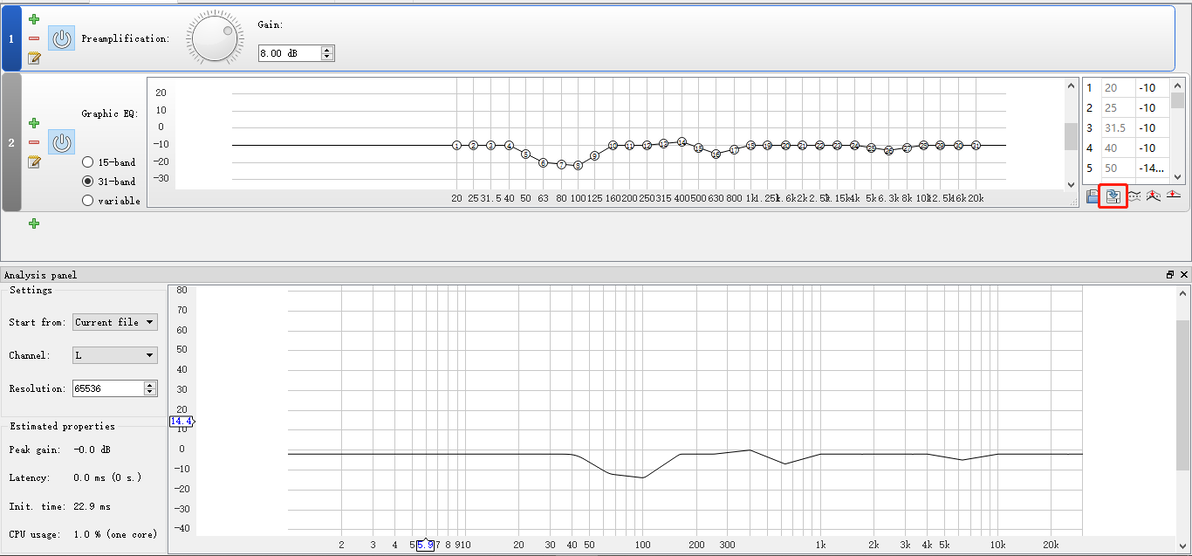Add a filter below the Graphic EQ row
Screen dimensions: 1192x556
click(34, 223)
